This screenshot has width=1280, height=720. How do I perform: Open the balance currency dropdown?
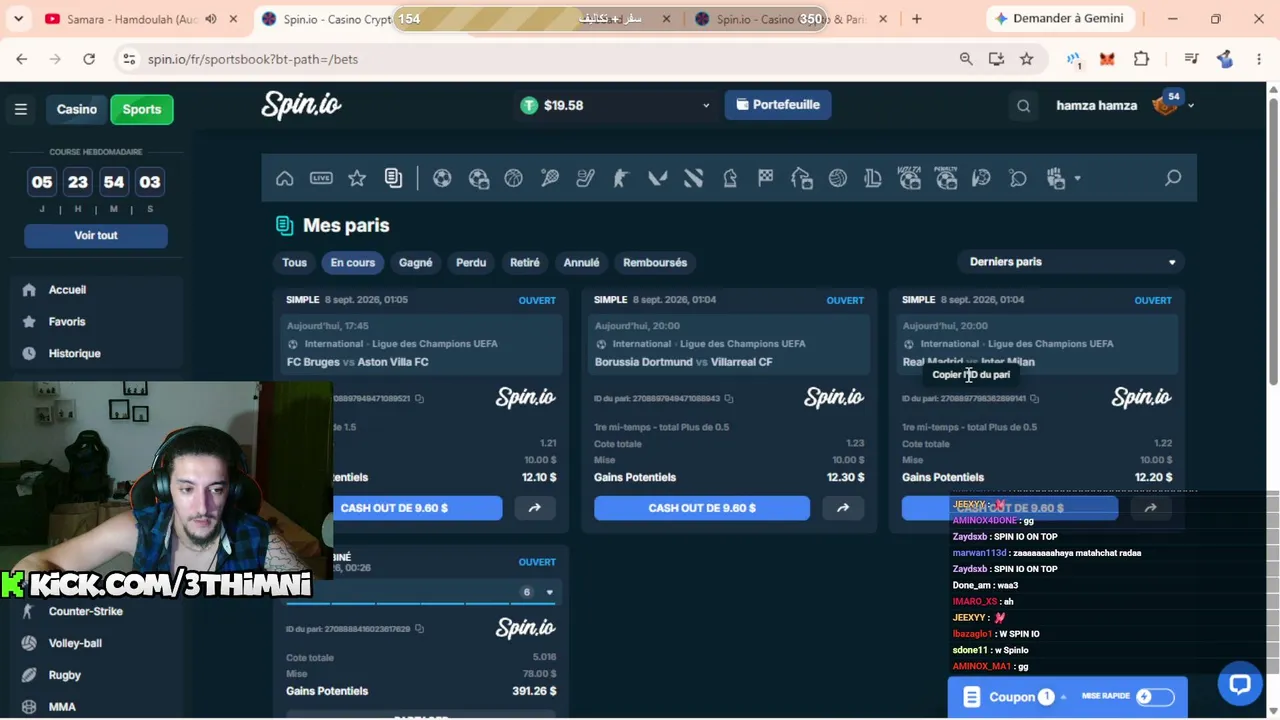click(705, 105)
